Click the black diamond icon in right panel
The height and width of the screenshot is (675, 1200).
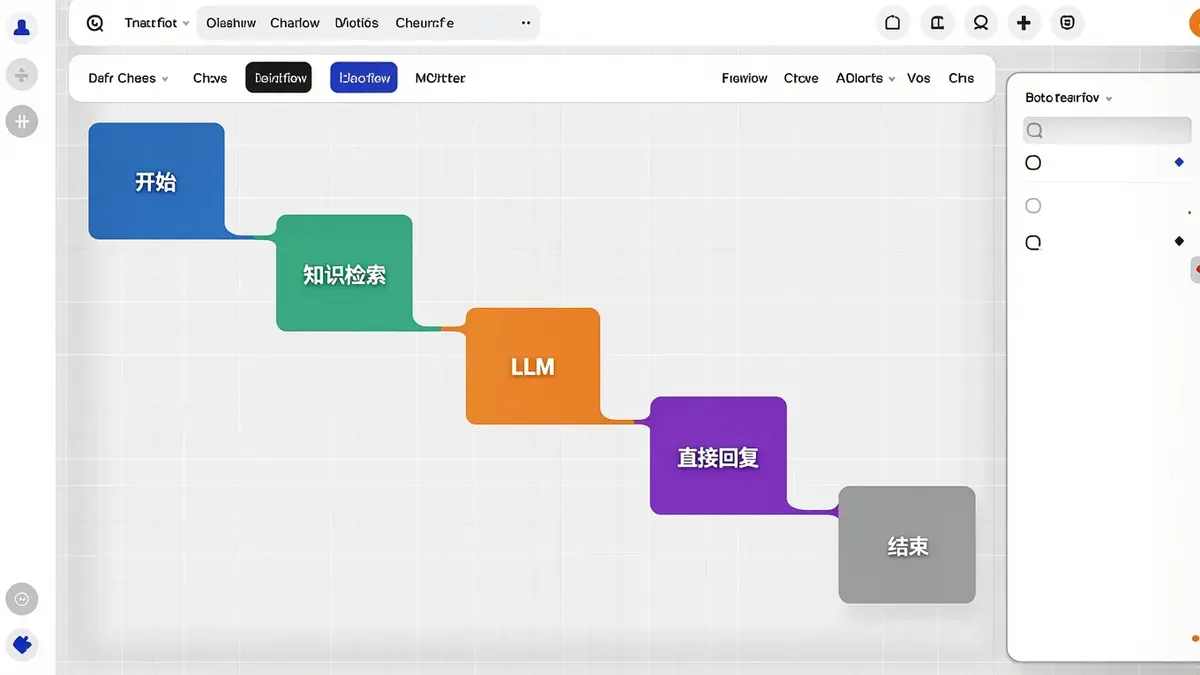point(1179,241)
